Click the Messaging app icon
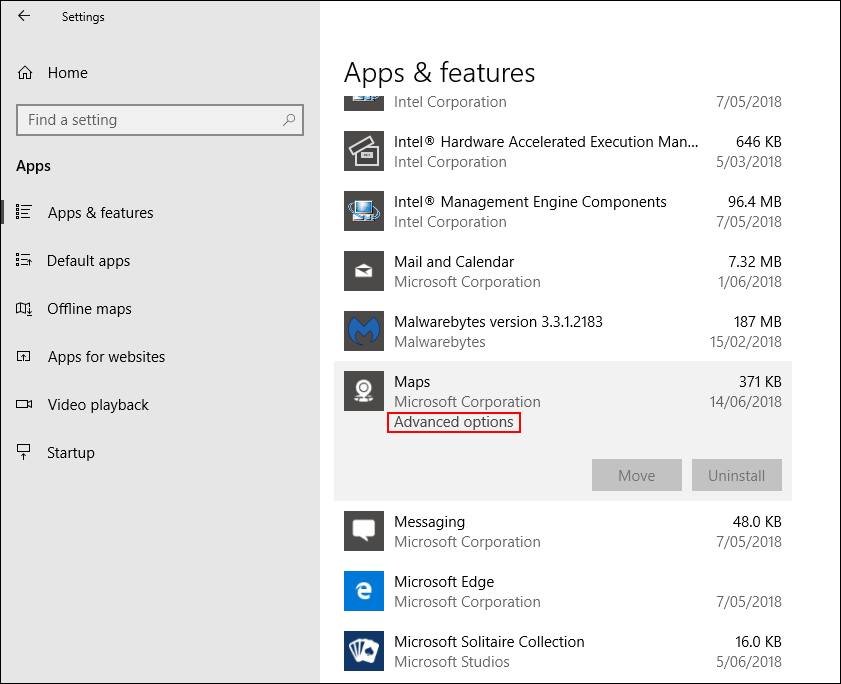This screenshot has width=841, height=684. [x=364, y=531]
